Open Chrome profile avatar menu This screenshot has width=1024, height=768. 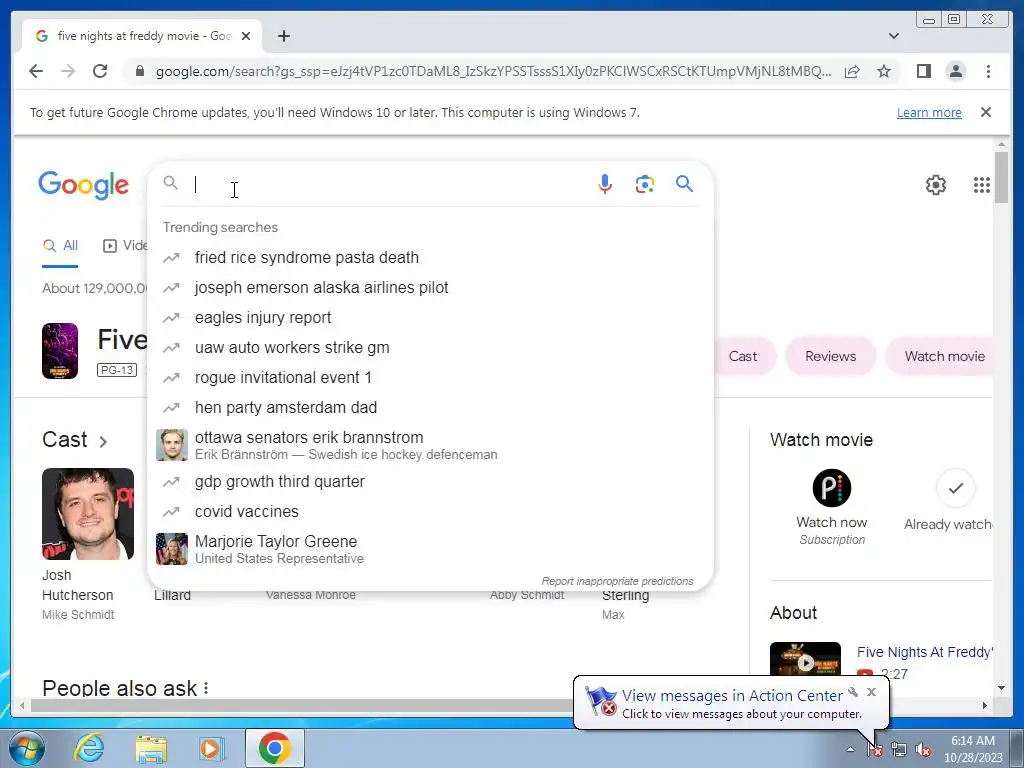click(x=956, y=71)
